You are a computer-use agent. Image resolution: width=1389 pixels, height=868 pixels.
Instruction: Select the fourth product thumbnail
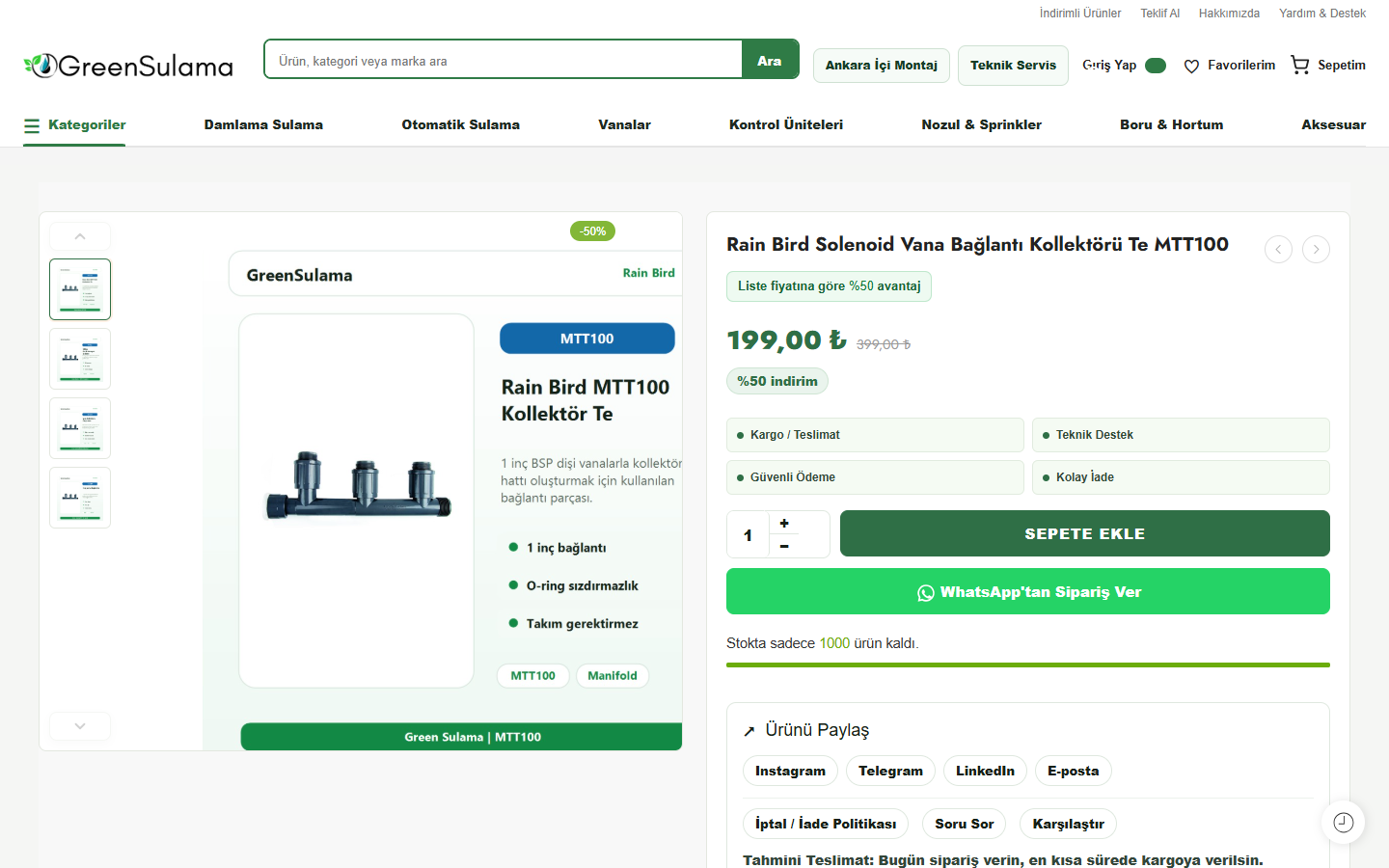coord(80,498)
